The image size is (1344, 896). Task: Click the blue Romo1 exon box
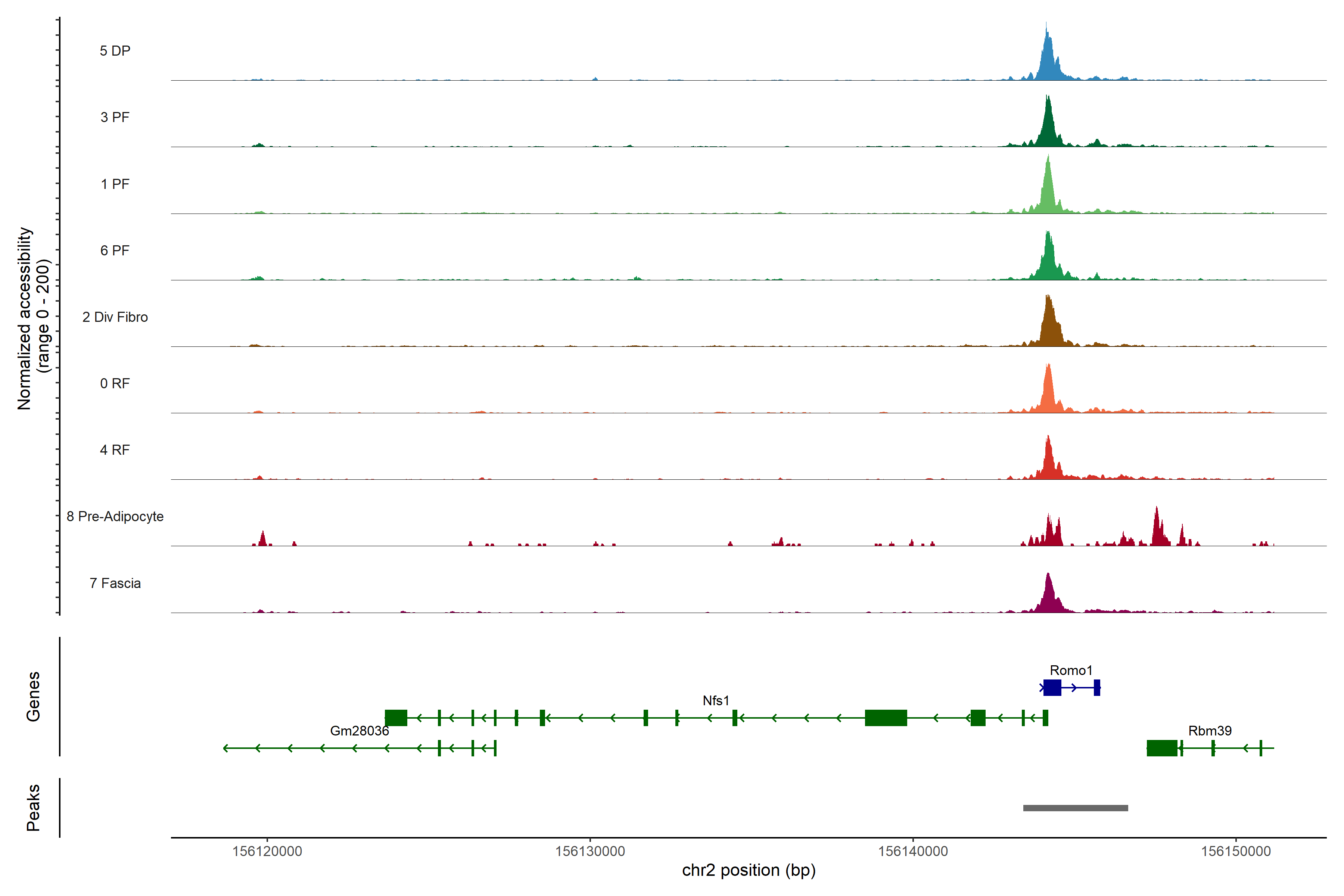pos(1052,687)
